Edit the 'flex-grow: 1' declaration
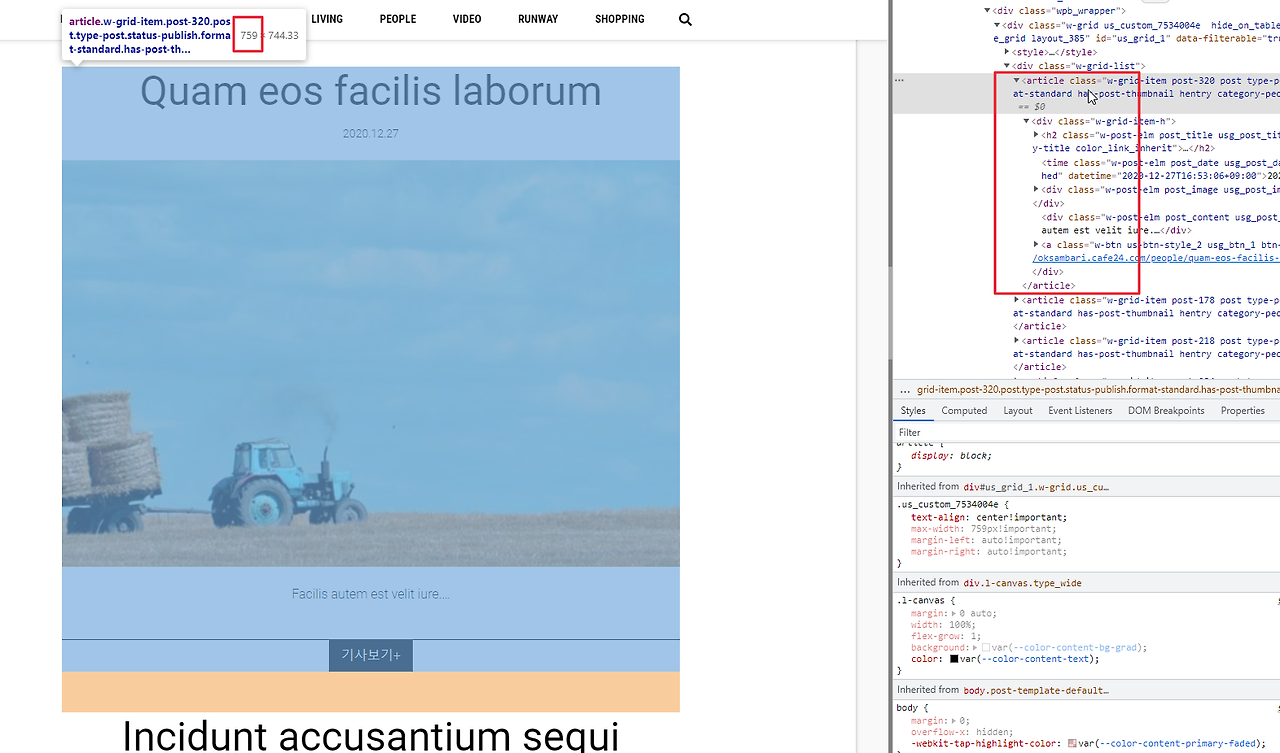Image resolution: width=1280 pixels, height=753 pixels. 944,636
